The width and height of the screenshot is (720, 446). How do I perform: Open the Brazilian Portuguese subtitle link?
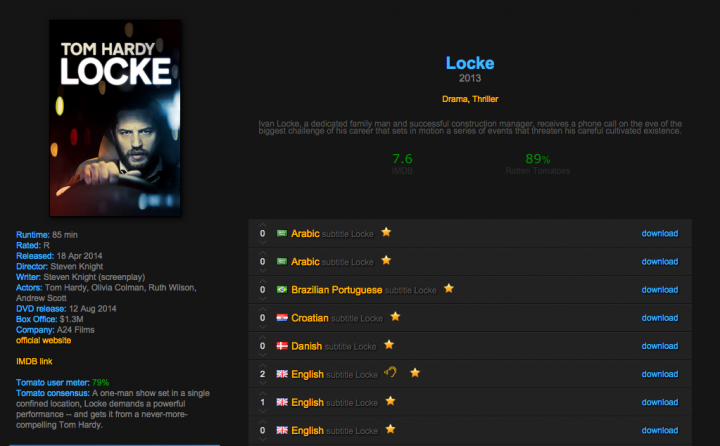click(x=364, y=290)
